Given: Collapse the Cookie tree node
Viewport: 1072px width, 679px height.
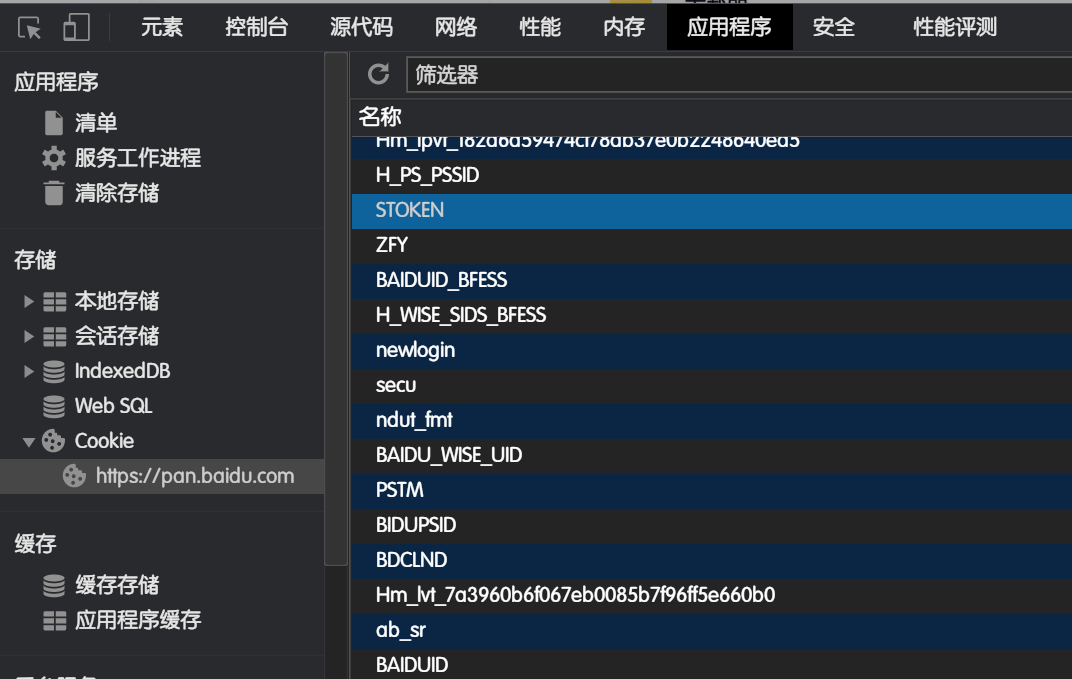Looking at the screenshot, I should (29, 441).
